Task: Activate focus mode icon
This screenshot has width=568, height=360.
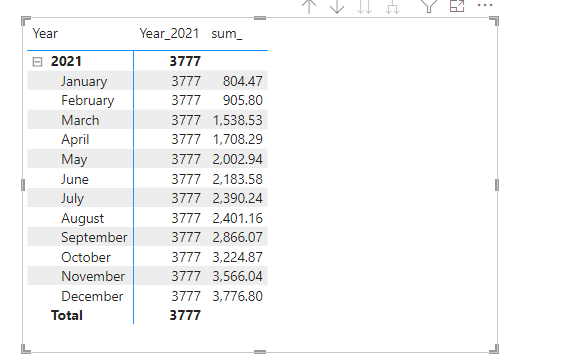Action: point(457,5)
